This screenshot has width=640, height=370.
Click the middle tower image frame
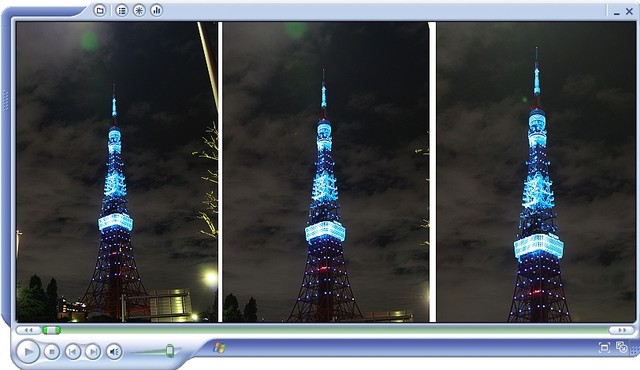pyautogui.click(x=326, y=172)
